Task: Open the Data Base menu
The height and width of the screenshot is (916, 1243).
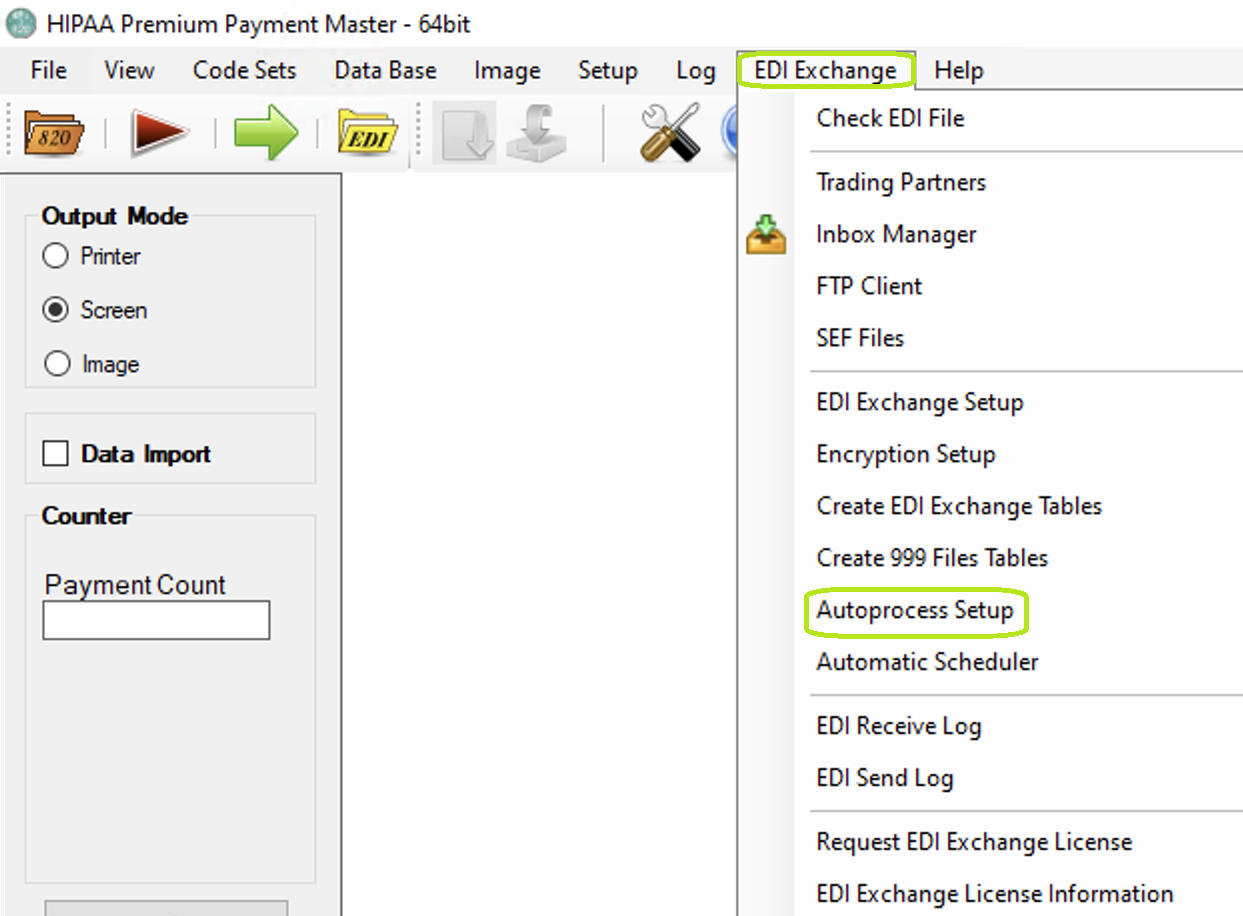Action: pos(386,71)
